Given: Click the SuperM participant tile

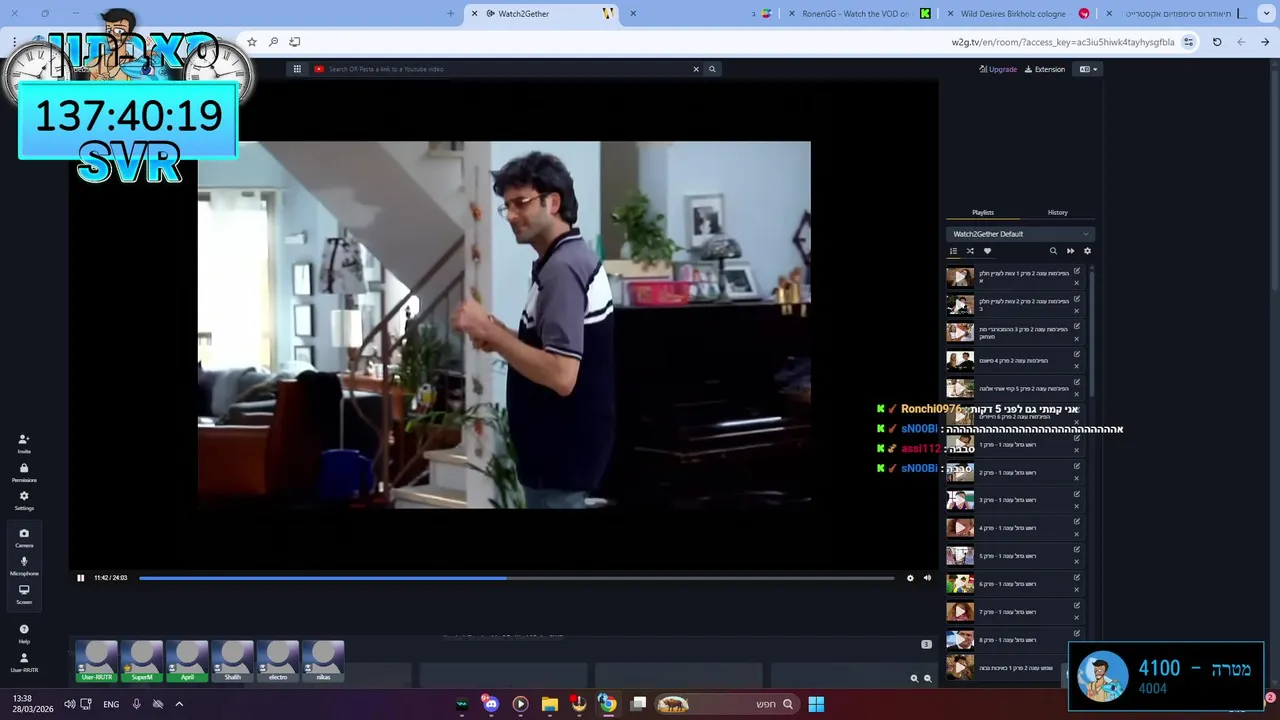Looking at the screenshot, I should pyautogui.click(x=142, y=662).
